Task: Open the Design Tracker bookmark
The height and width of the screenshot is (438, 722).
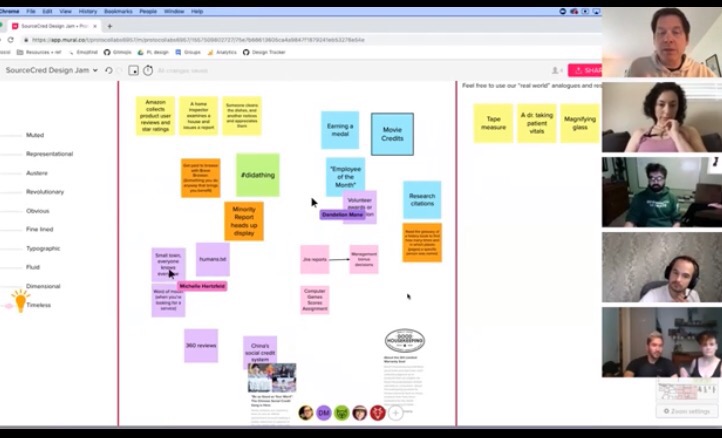Action: click(265, 53)
